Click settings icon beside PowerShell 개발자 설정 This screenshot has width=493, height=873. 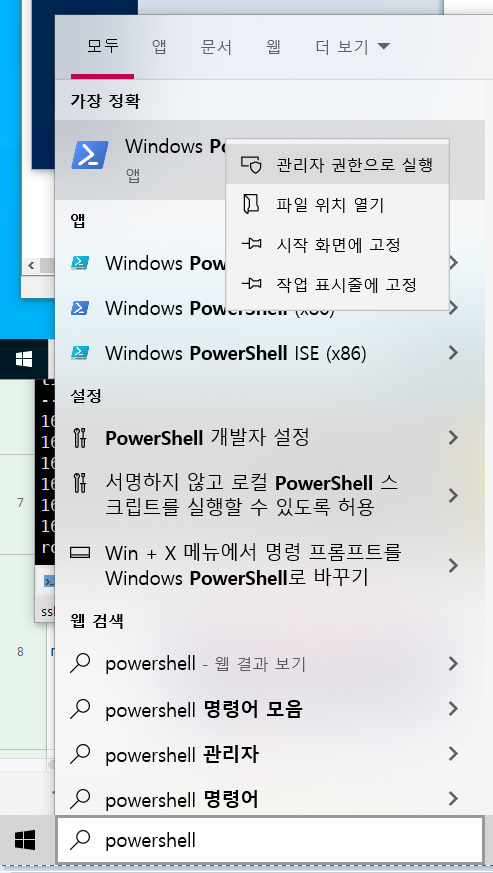pos(80,438)
